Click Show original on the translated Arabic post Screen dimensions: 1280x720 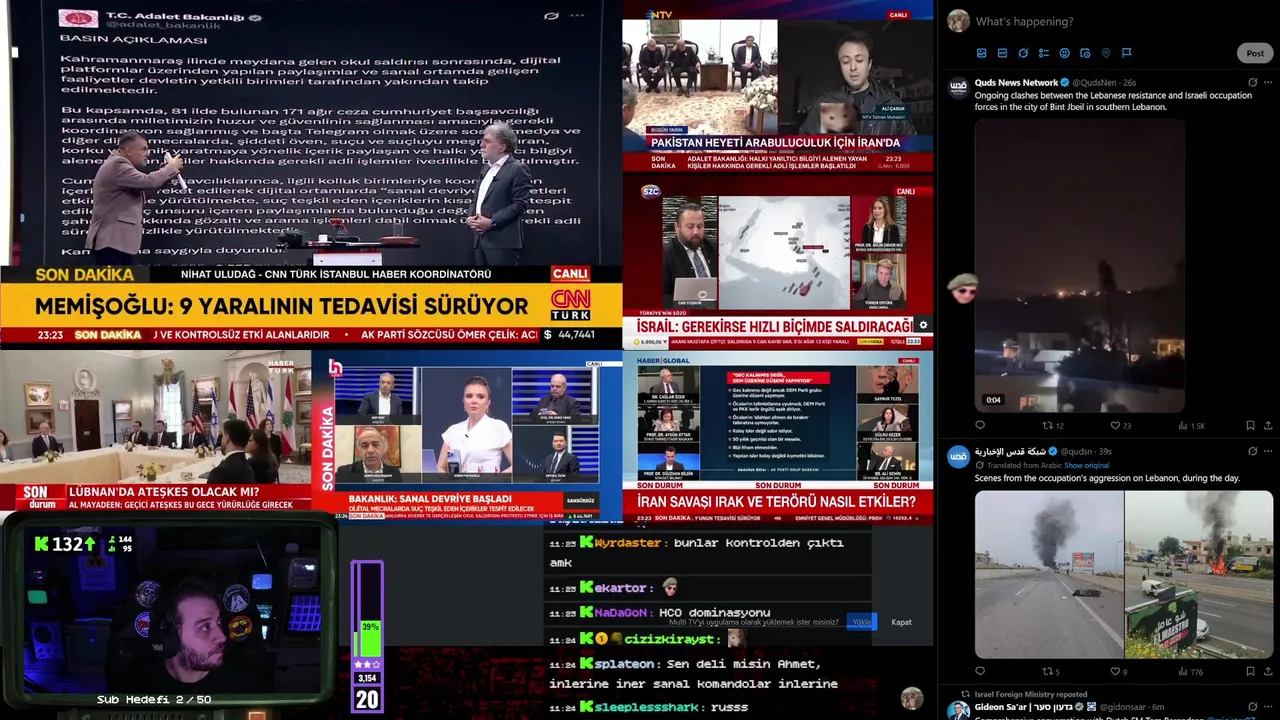click(x=1086, y=465)
